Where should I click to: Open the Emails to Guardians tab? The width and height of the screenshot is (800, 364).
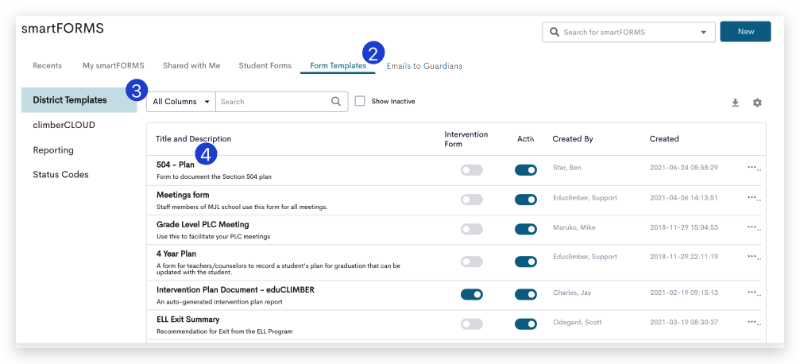coord(424,66)
